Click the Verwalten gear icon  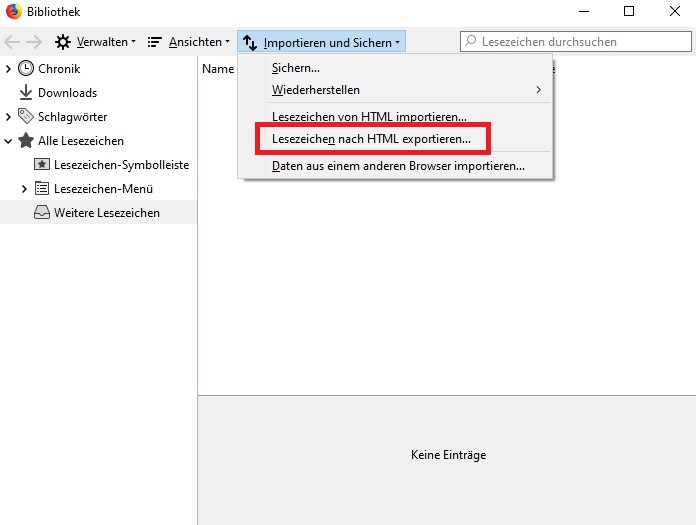coord(63,42)
